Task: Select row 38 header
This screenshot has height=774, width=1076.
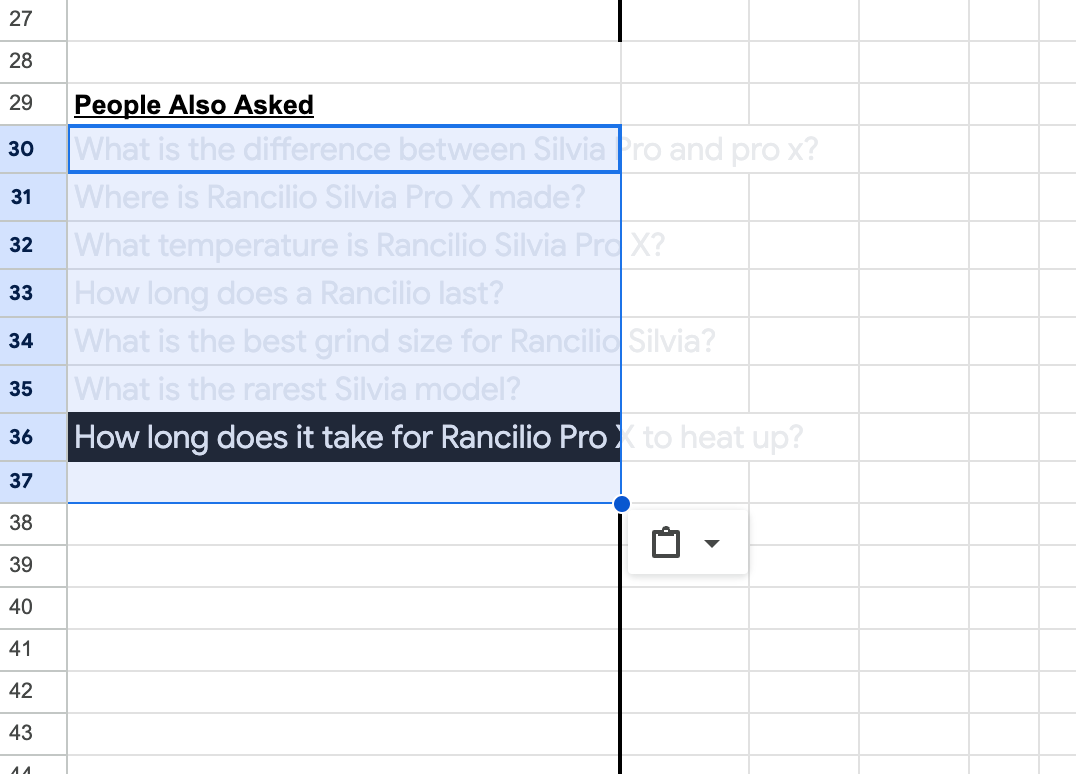Action: [x=33, y=524]
